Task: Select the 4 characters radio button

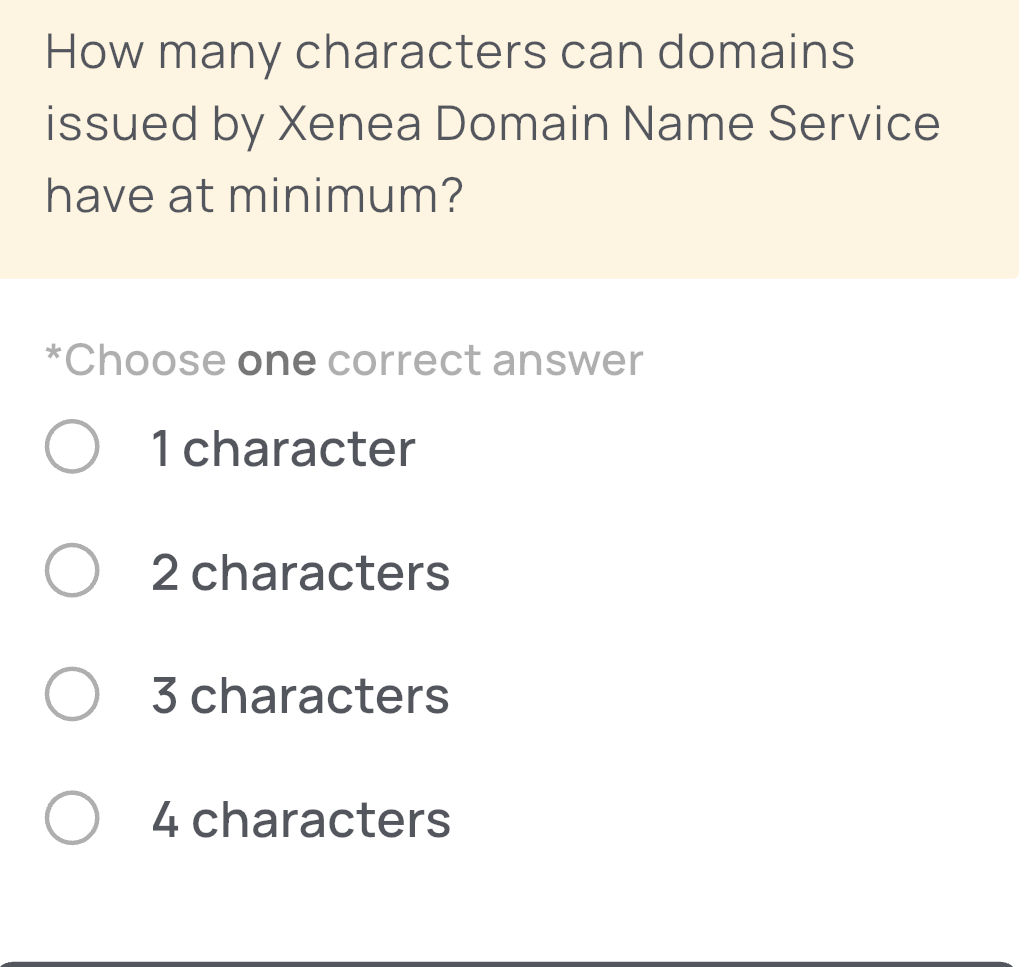Action: [70, 820]
